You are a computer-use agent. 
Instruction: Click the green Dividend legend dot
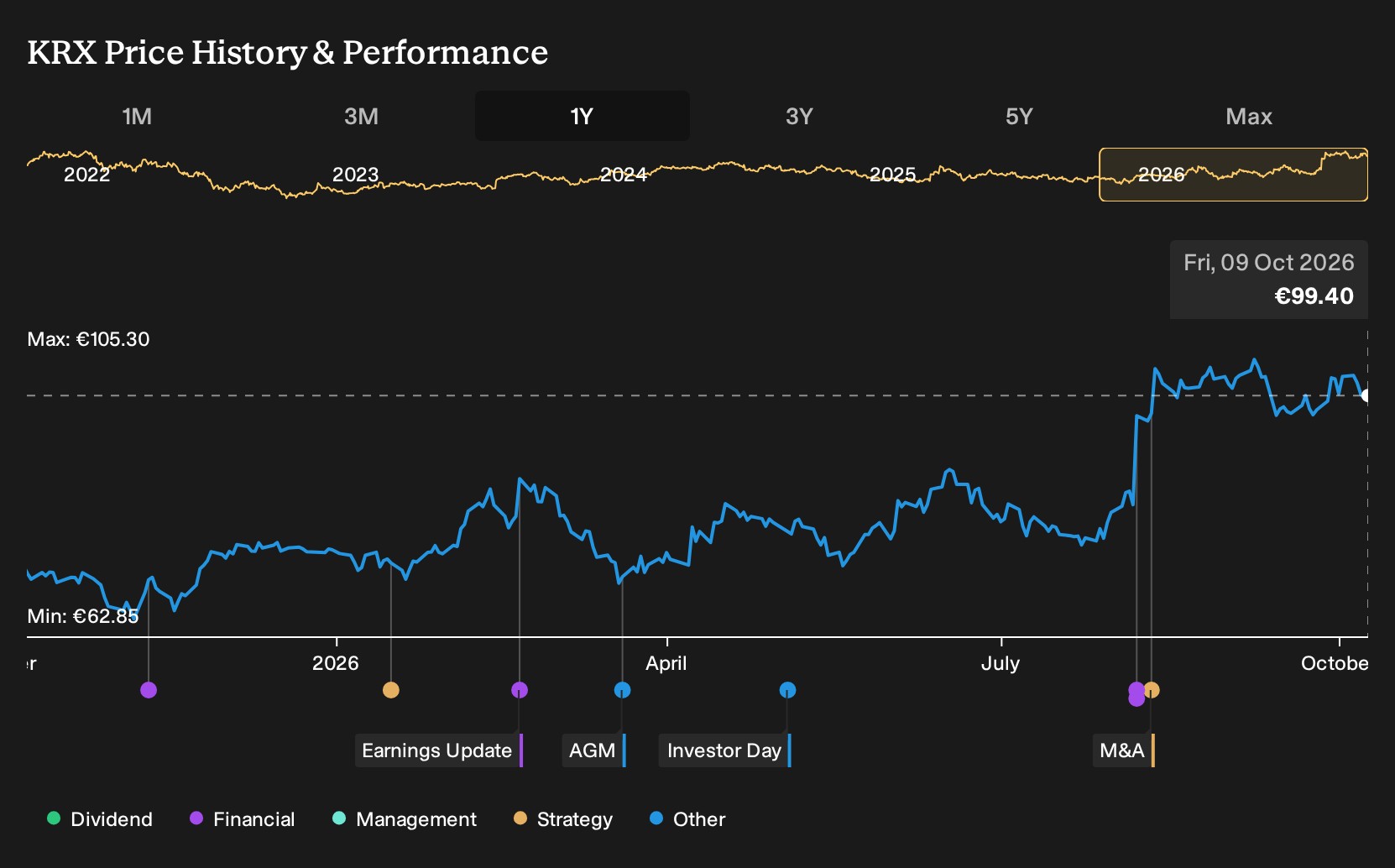[x=54, y=818]
